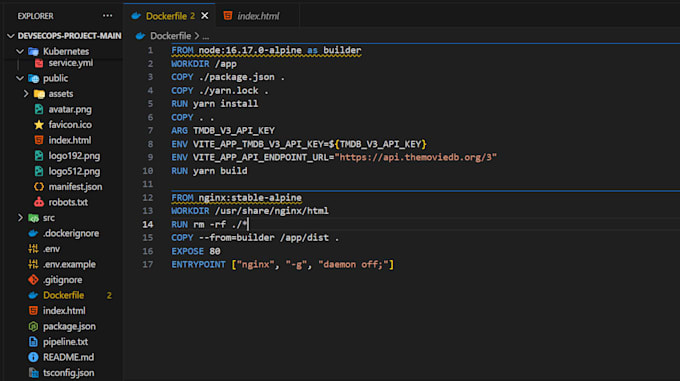Open favicon.ico from the file tree
This screenshot has width=680, height=381.
coord(70,125)
